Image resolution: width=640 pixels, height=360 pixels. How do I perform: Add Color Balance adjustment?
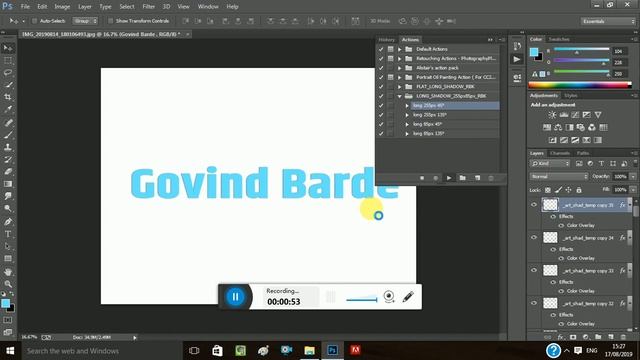558,127
